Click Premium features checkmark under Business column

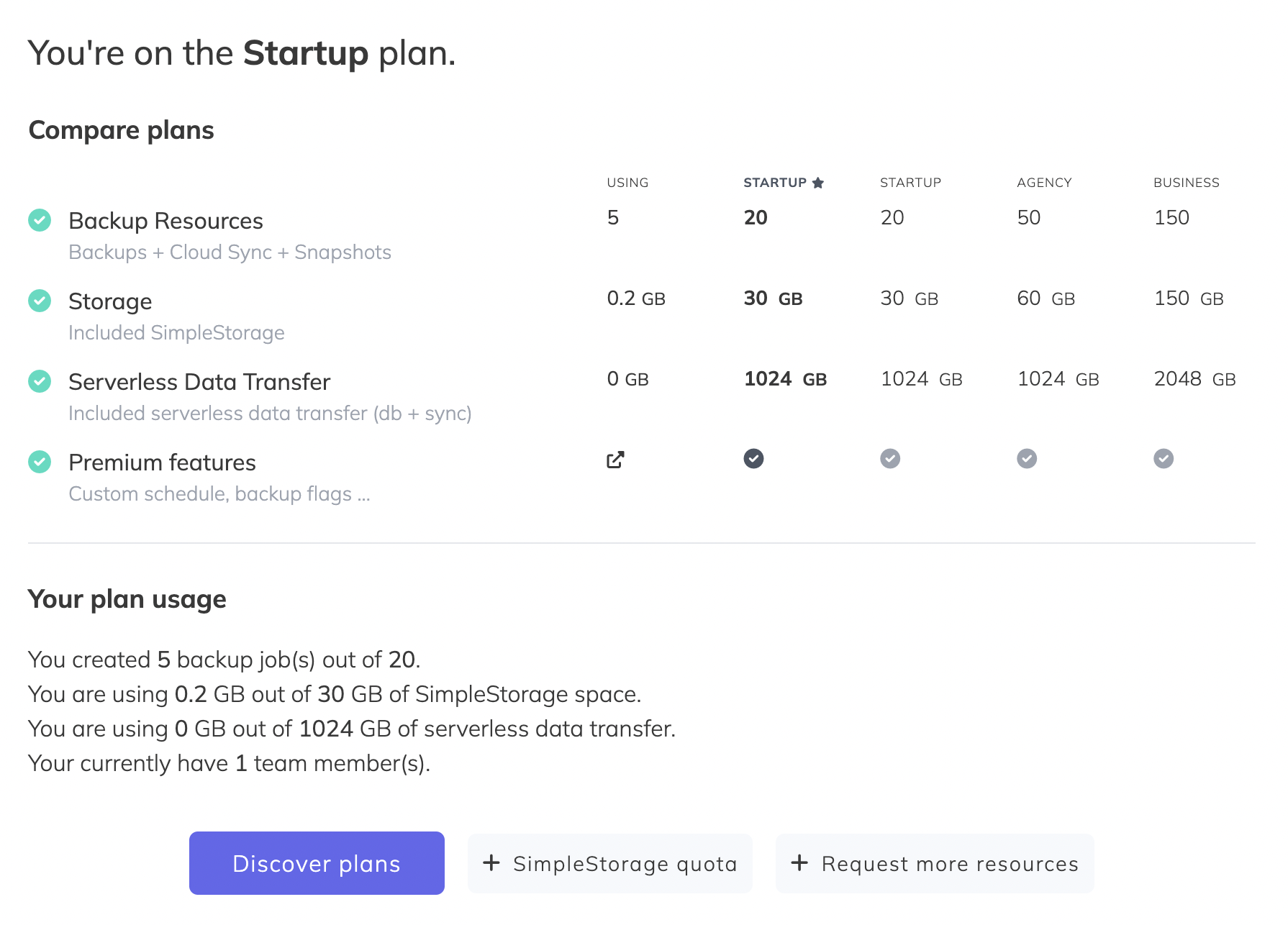(1164, 458)
